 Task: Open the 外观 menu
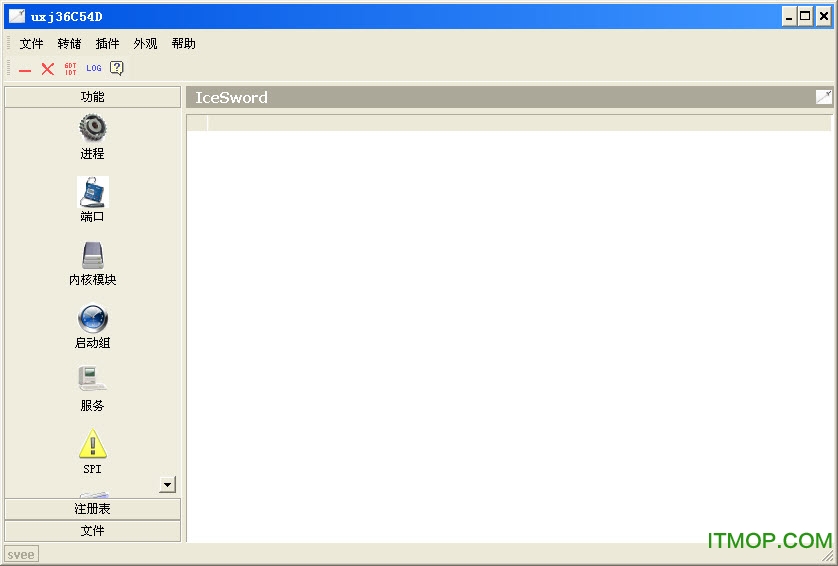pyautogui.click(x=145, y=43)
